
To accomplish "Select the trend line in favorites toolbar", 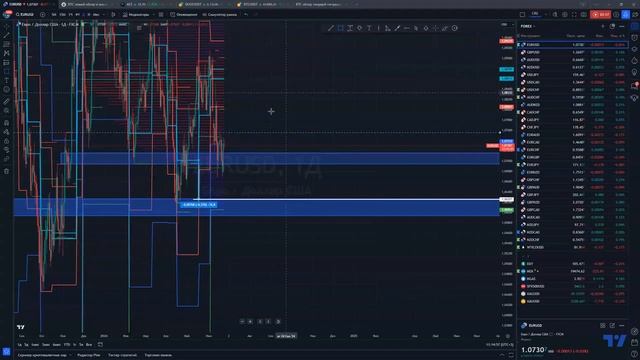I will coord(331,28).
